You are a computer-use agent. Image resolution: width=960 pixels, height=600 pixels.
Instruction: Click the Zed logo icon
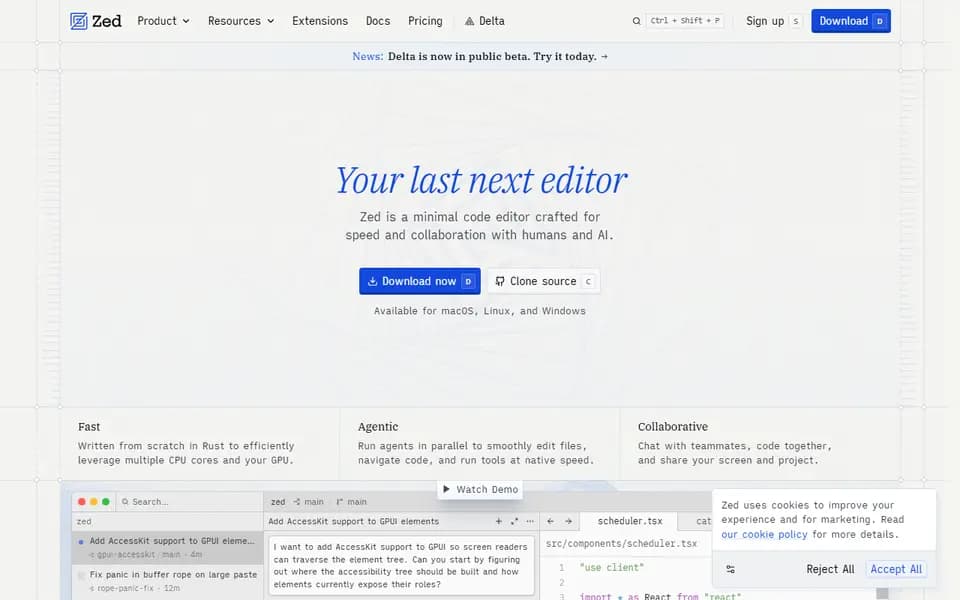78,21
